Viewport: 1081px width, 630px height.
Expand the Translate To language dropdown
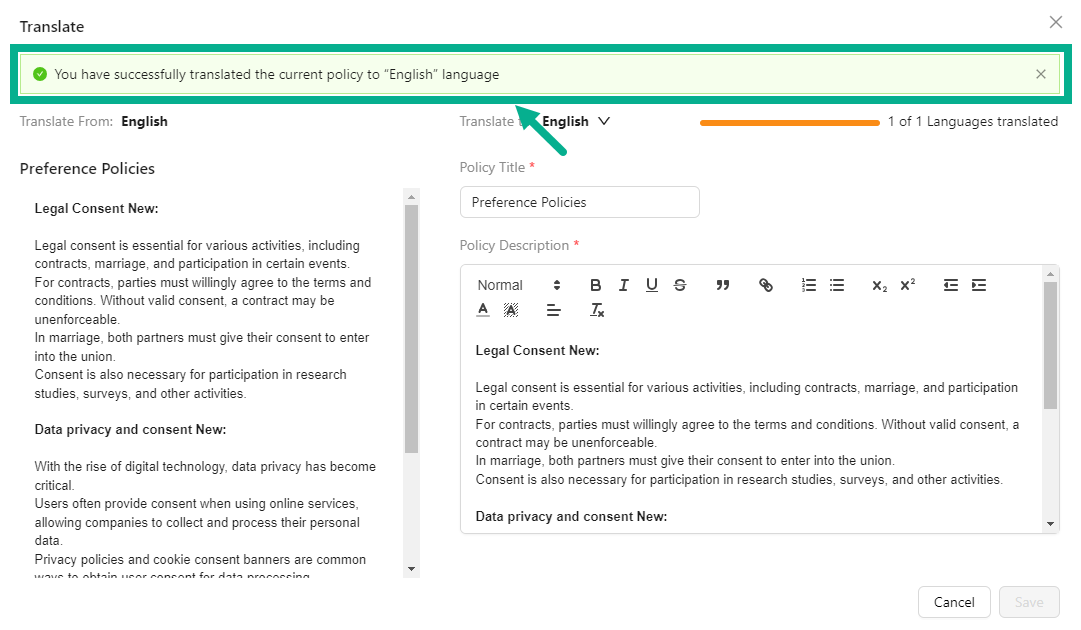coord(603,121)
